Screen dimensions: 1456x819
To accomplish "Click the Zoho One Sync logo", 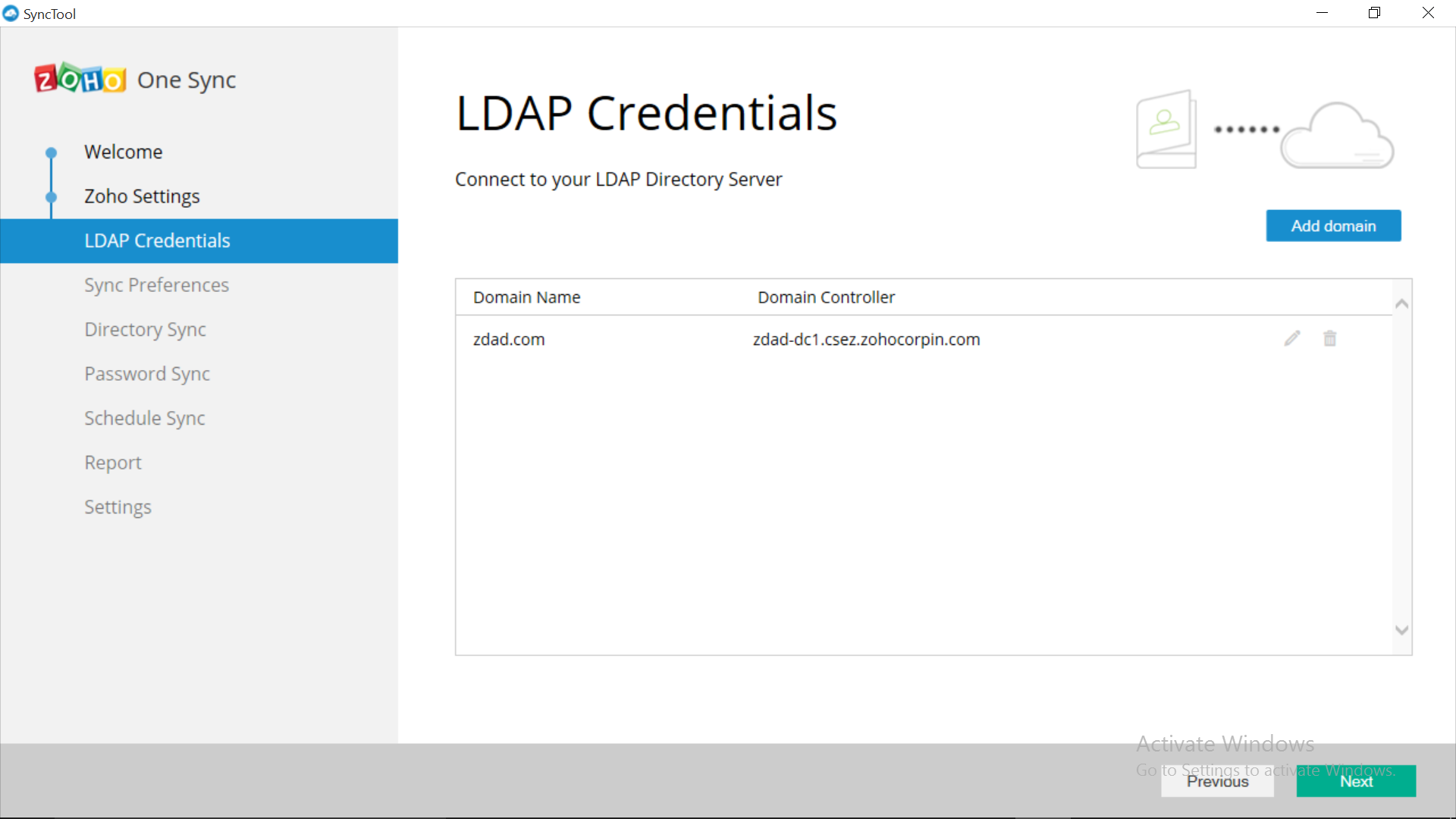I will coord(135,78).
